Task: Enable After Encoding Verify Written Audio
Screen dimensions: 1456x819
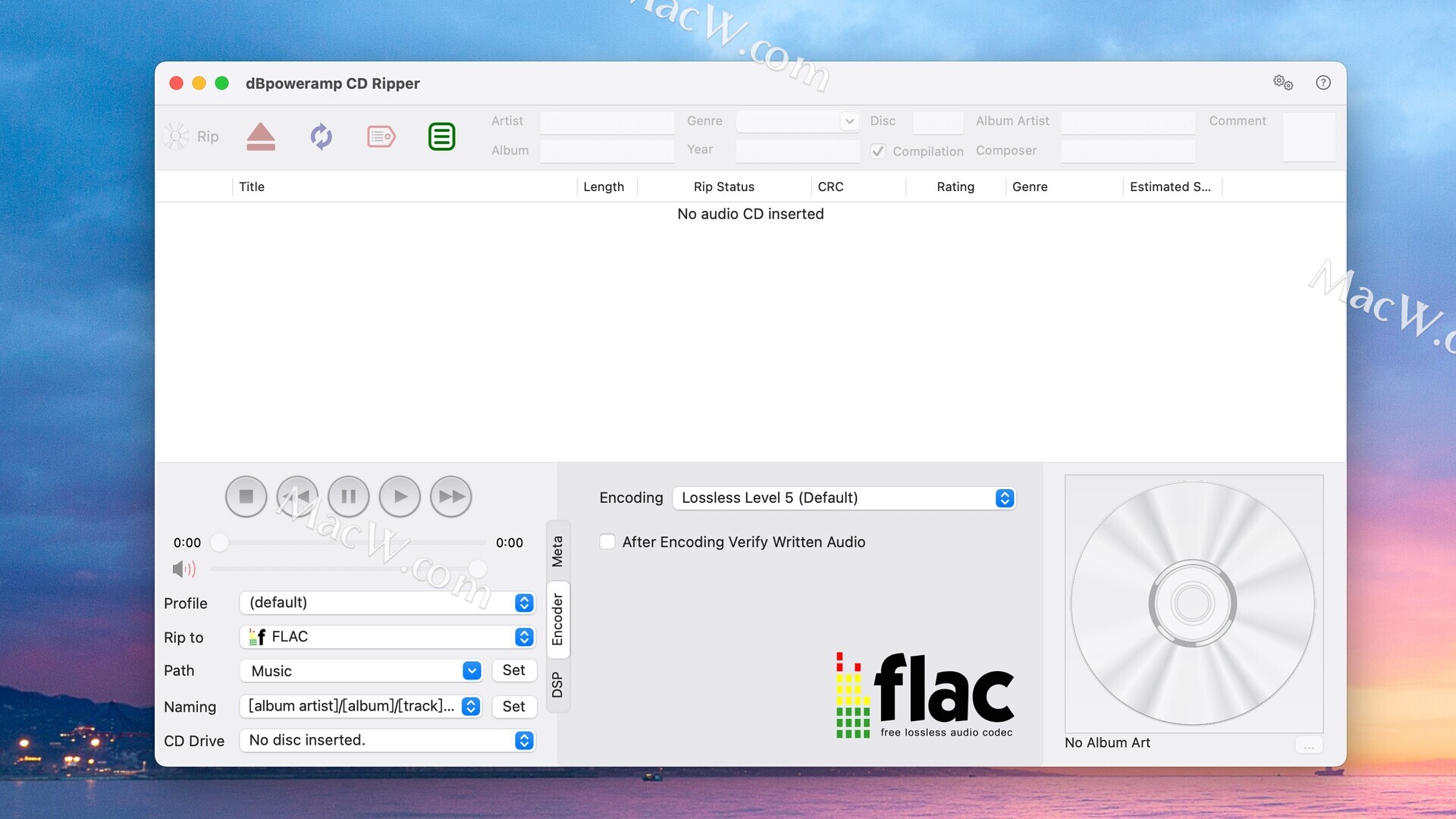Action: point(607,541)
